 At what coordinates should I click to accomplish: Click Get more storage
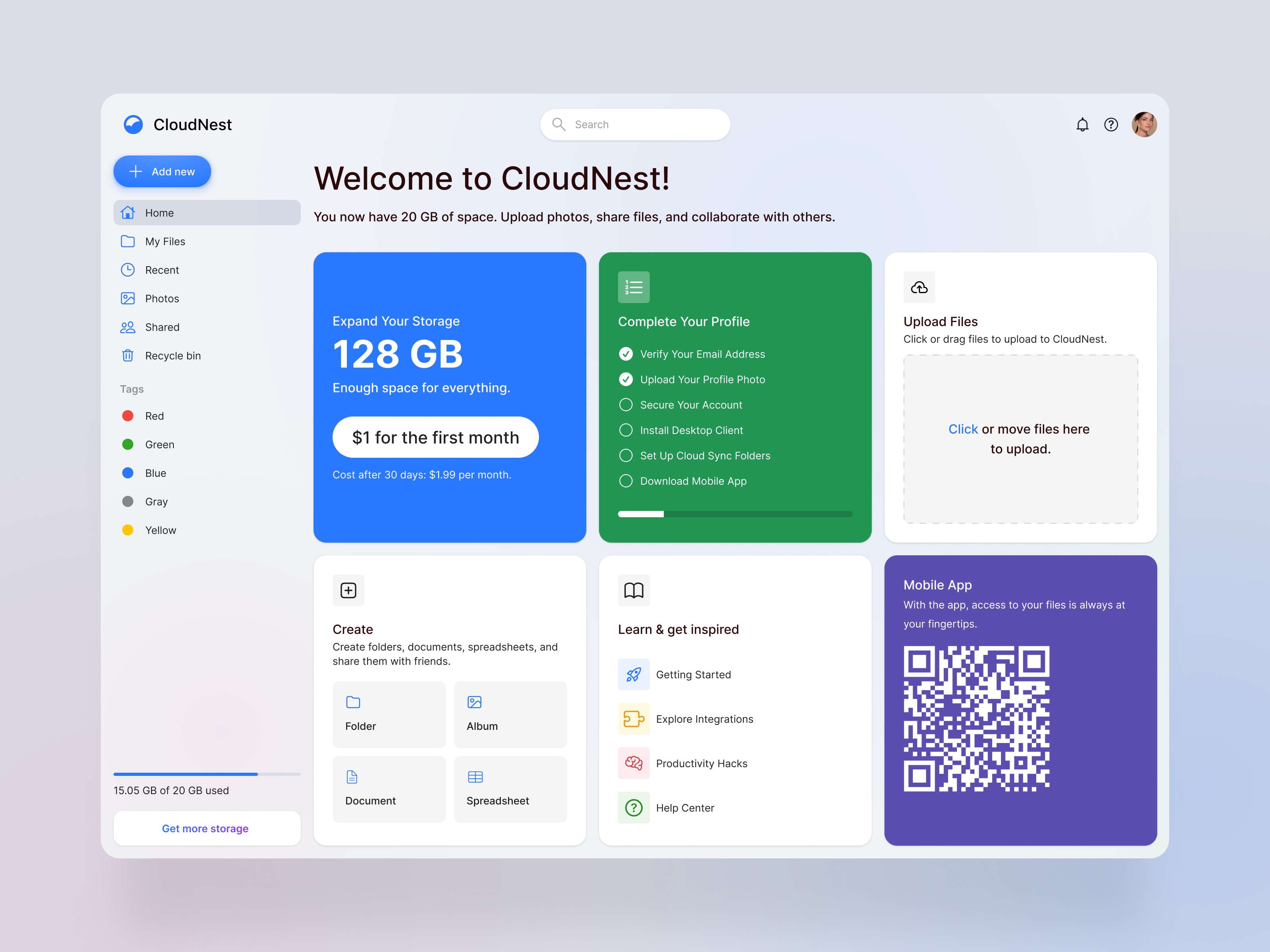point(206,828)
